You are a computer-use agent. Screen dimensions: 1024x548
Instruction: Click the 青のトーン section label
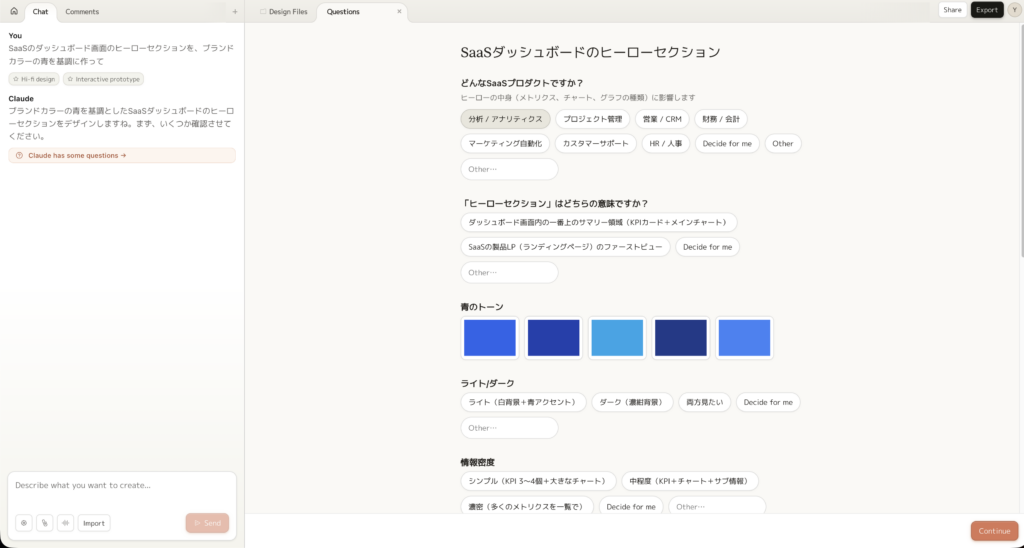pyautogui.click(x=482, y=306)
